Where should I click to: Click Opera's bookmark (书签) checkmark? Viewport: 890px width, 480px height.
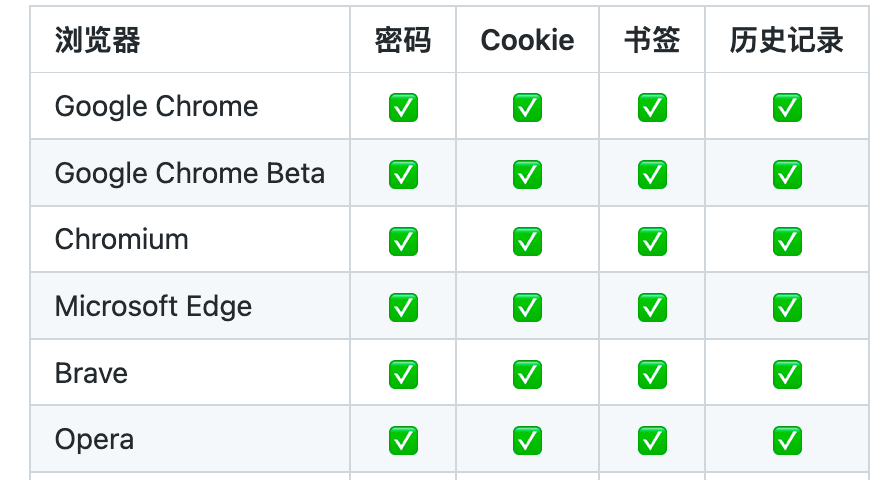coord(652,440)
